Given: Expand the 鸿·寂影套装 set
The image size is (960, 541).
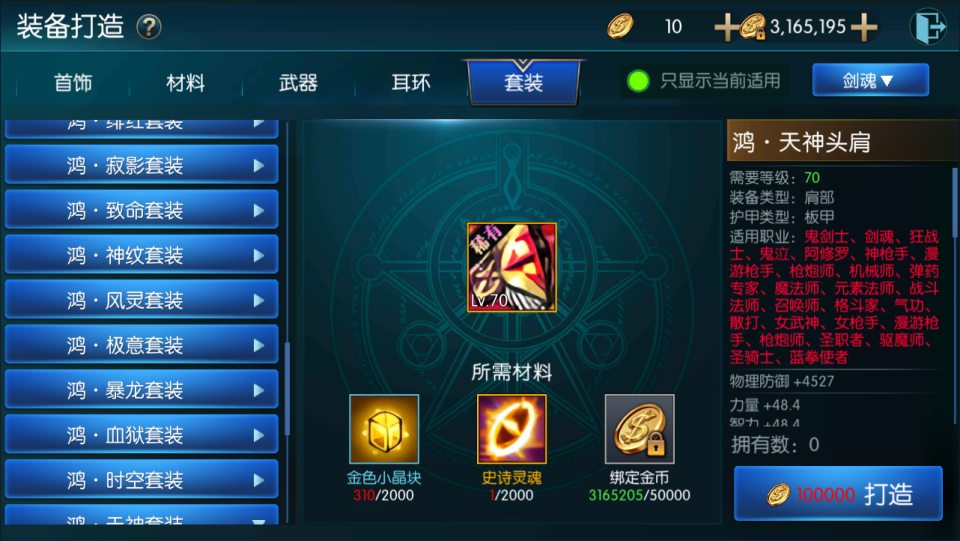Looking at the screenshot, I should click(141, 165).
